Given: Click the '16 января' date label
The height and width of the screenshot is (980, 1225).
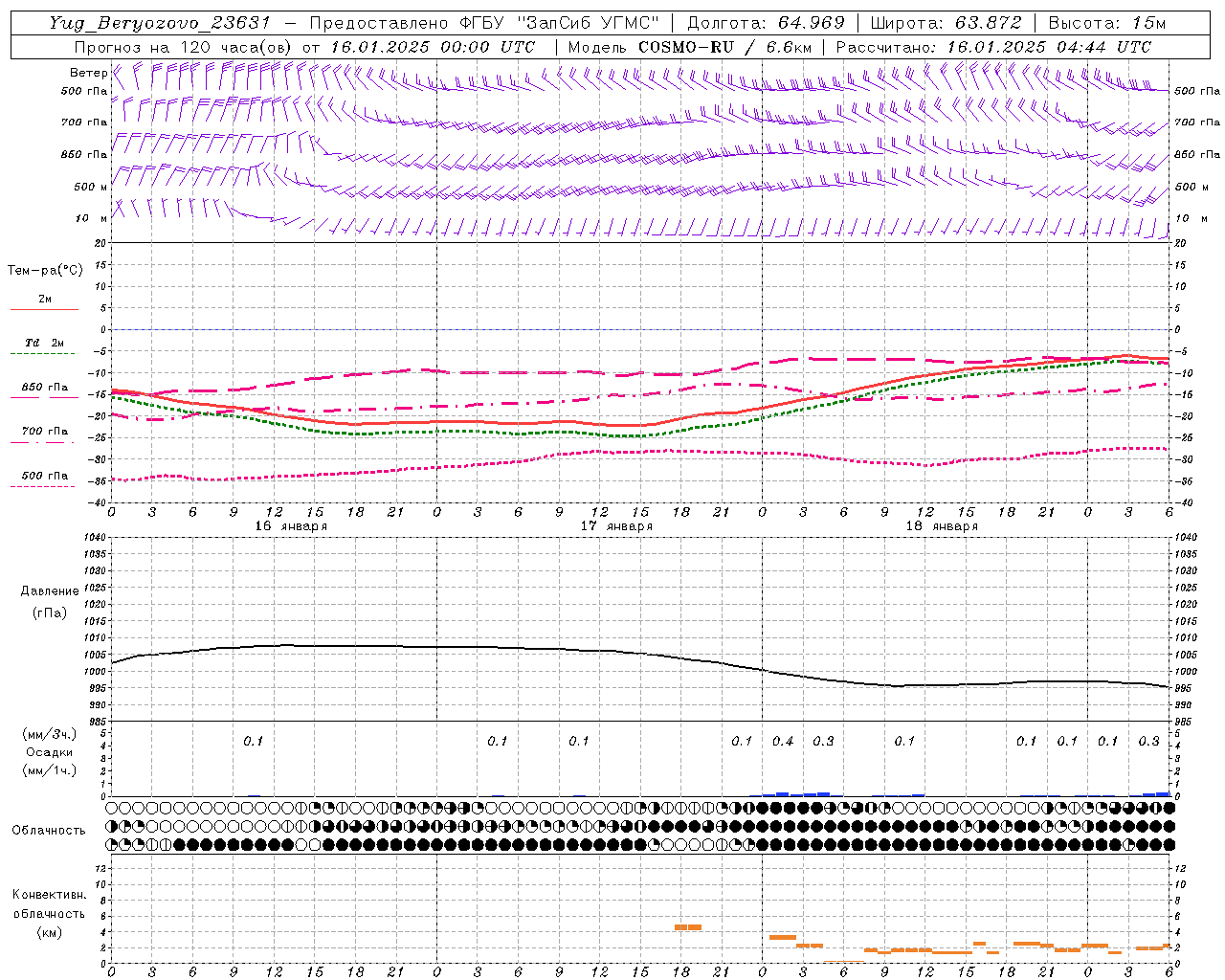Looking at the screenshot, I should (291, 526).
